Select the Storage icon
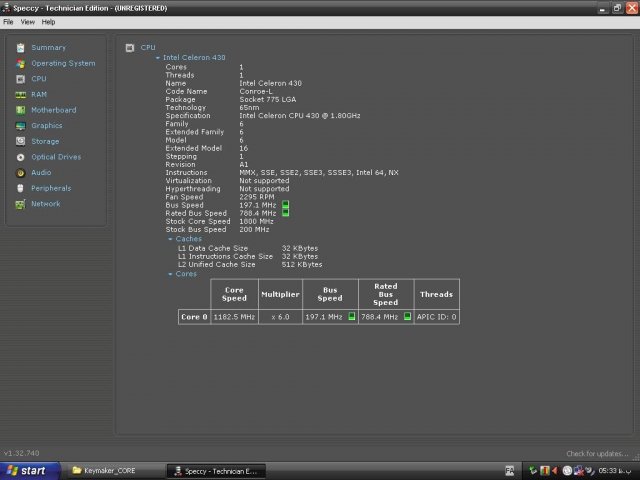This screenshot has width=640, height=480. 20,141
